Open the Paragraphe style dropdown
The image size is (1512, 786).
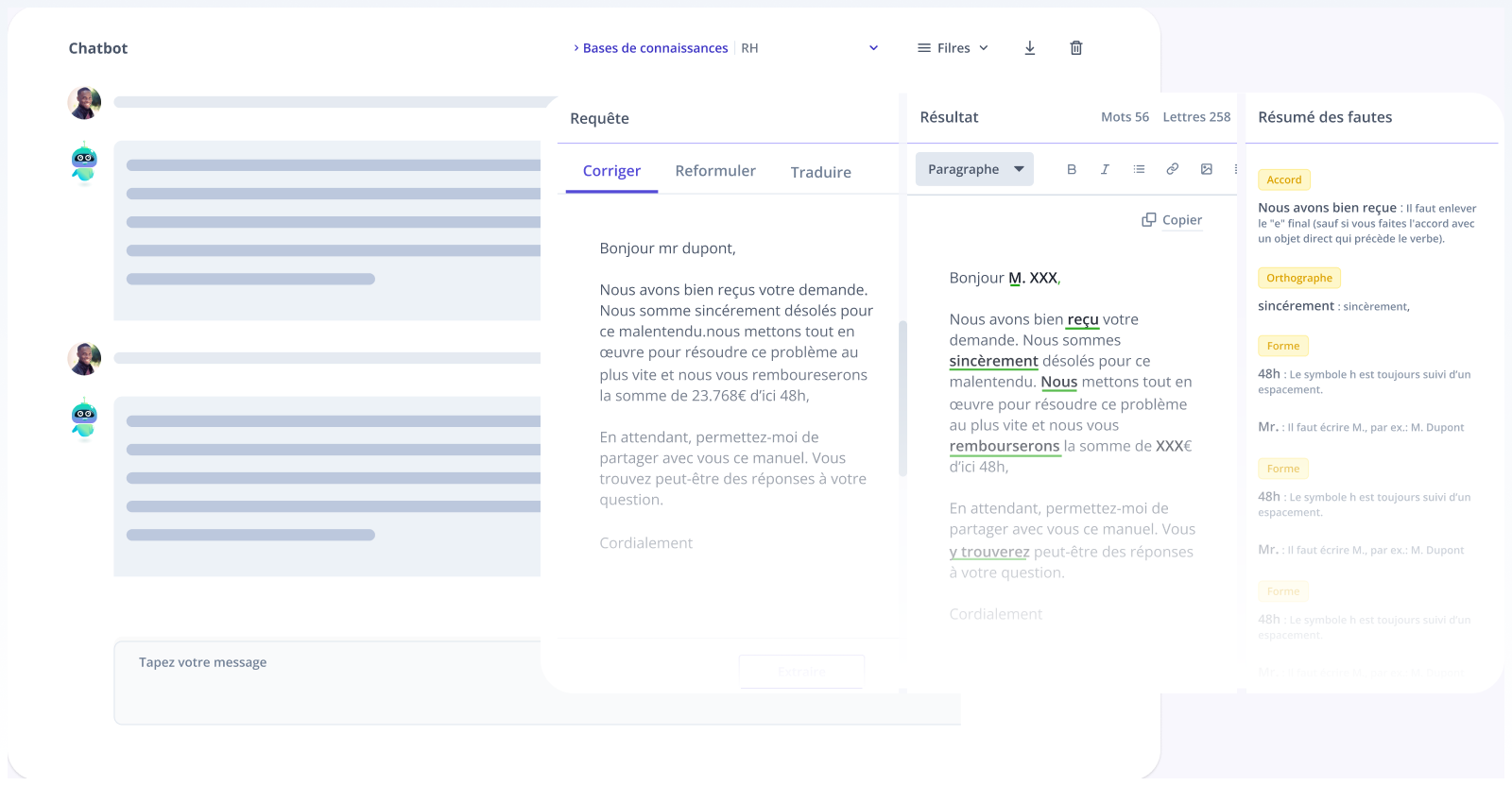(974, 169)
